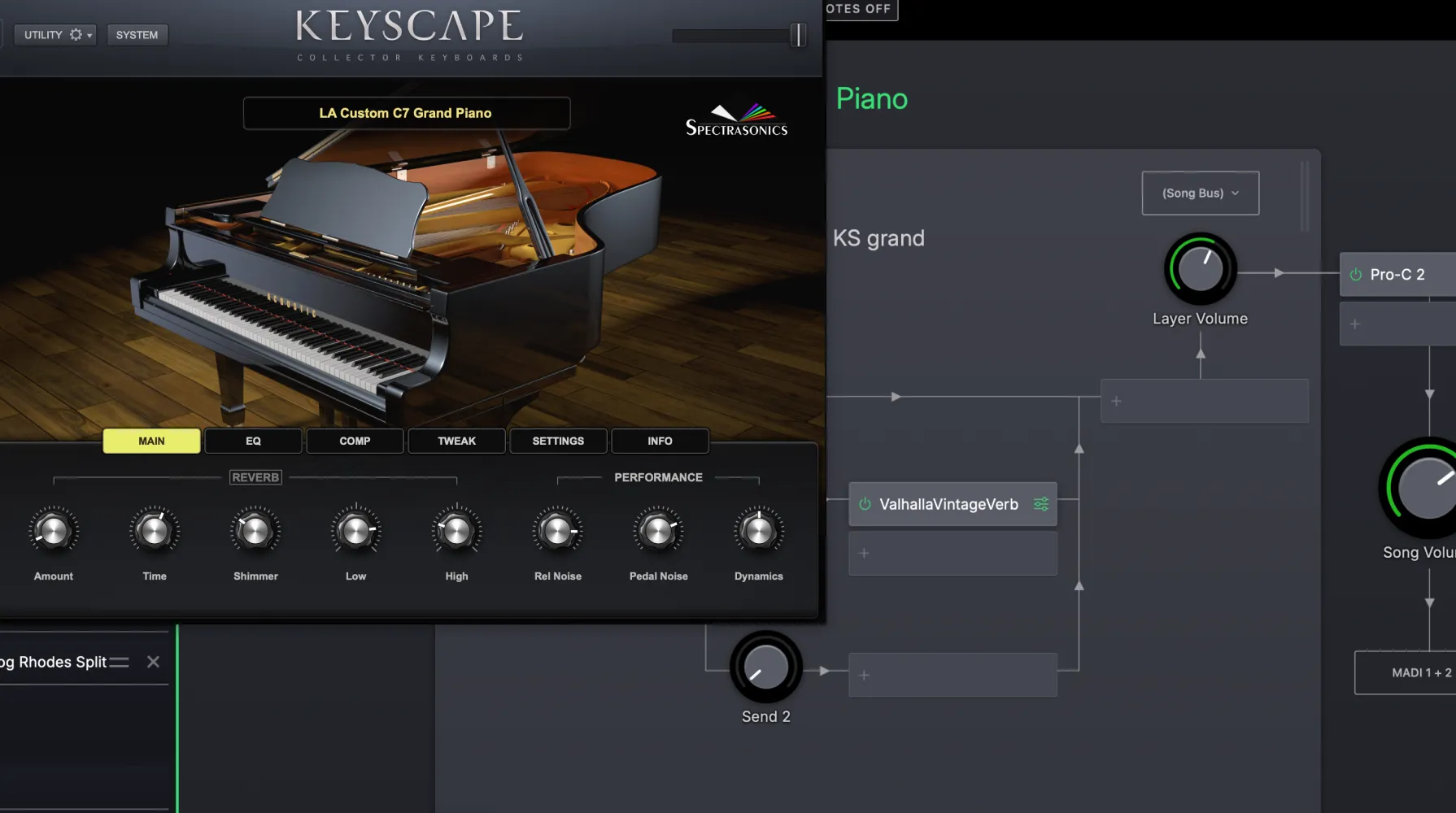1456x813 pixels.
Task: Click the Shimmer knob
Action: click(x=255, y=531)
